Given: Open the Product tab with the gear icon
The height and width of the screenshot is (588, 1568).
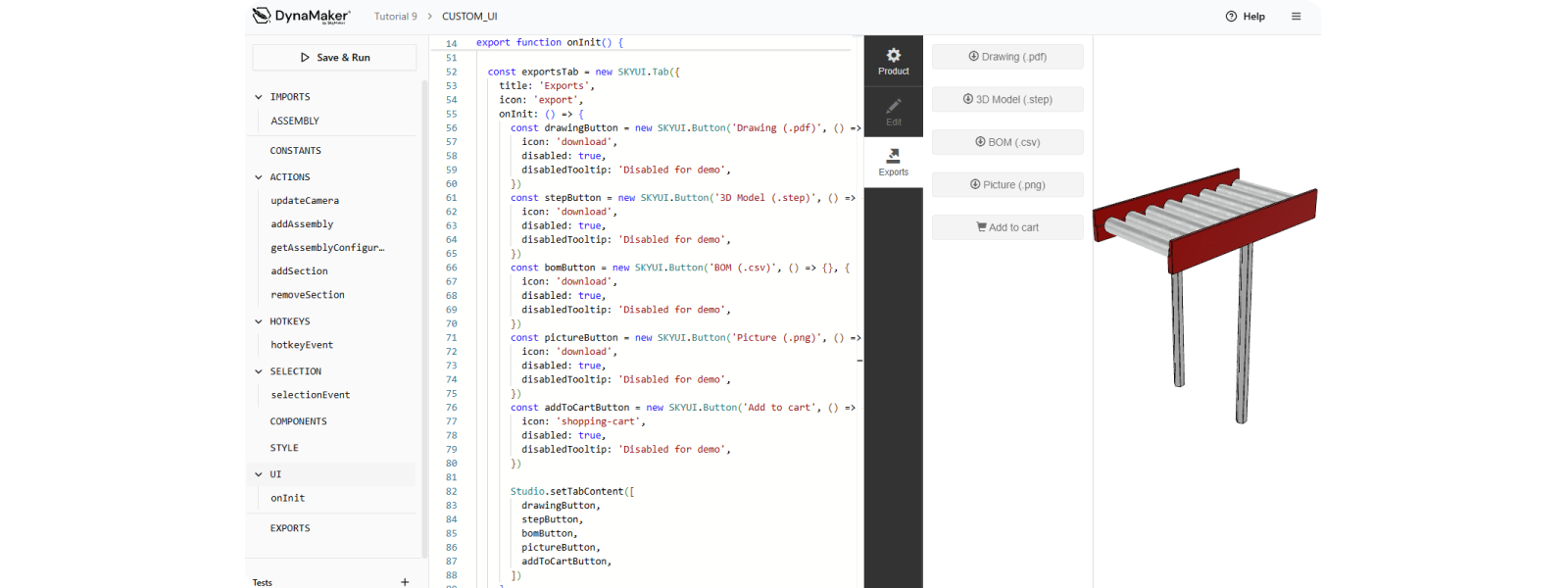Looking at the screenshot, I should point(893,61).
